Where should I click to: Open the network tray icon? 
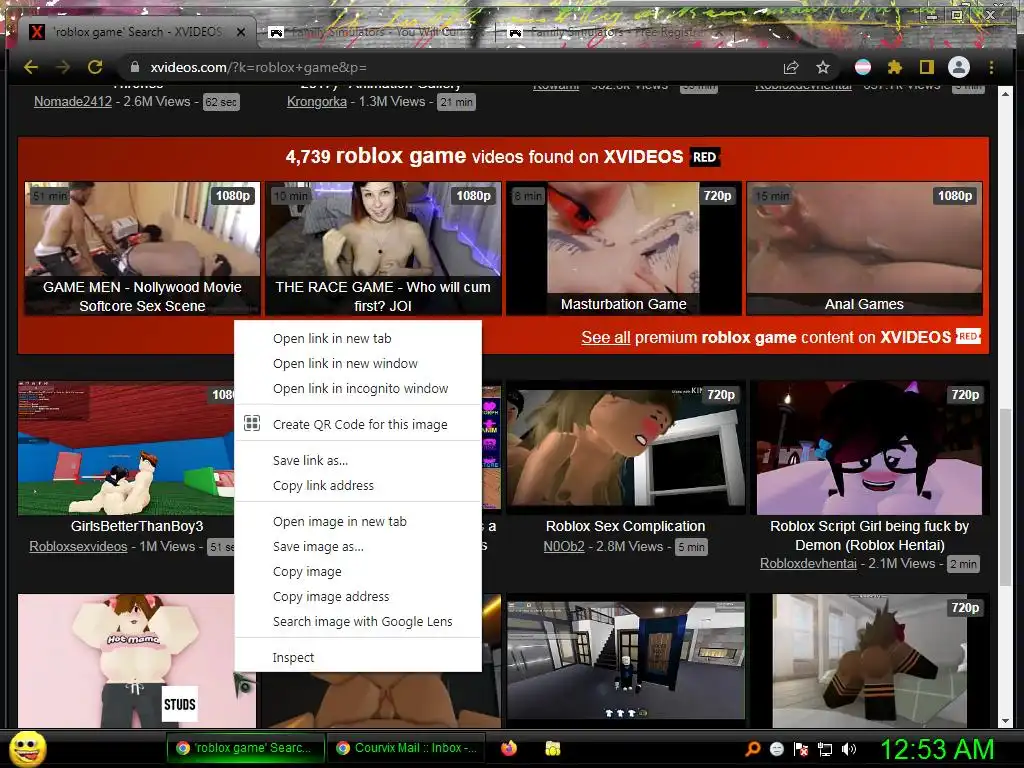pos(825,749)
